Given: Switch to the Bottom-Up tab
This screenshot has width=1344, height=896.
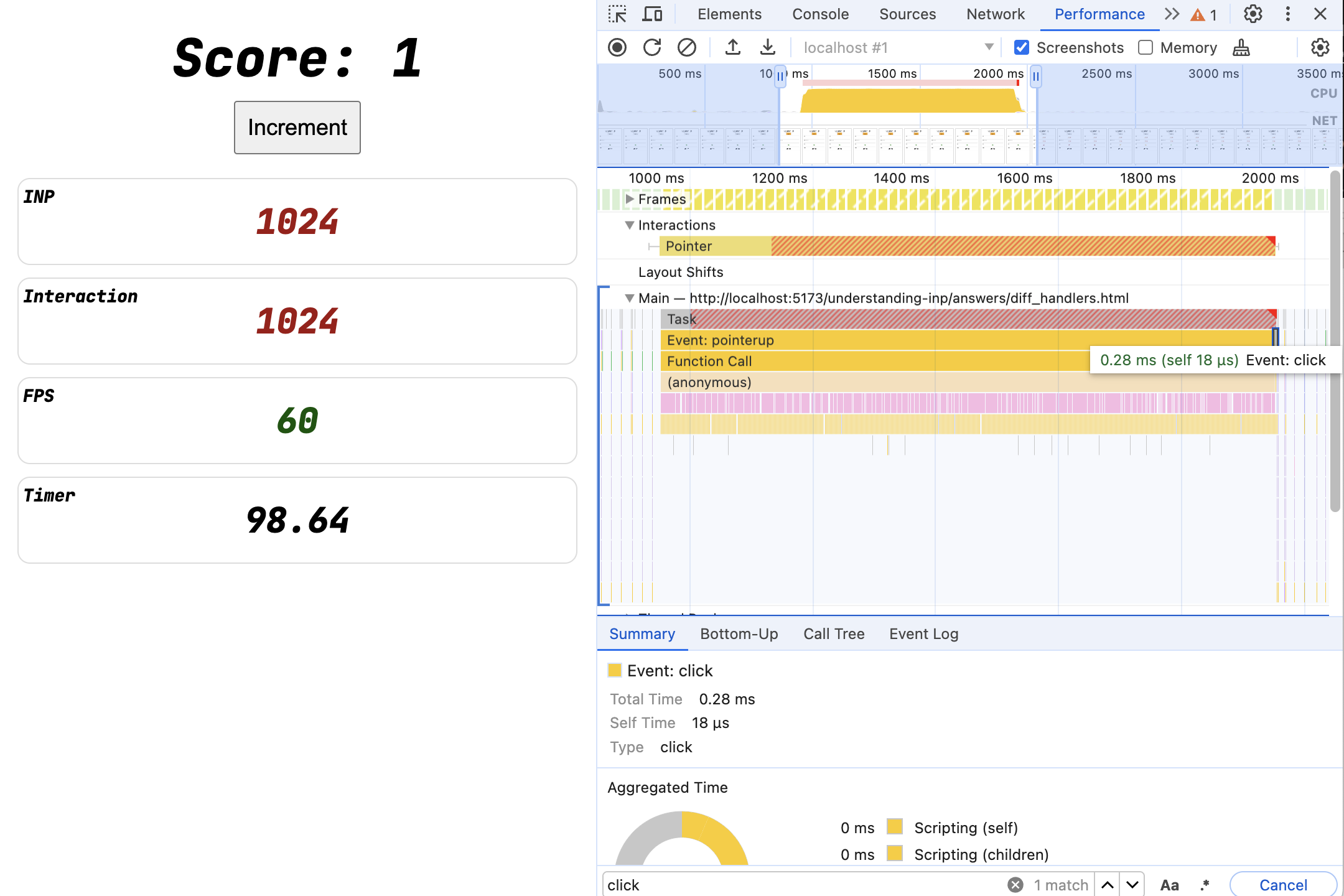Looking at the screenshot, I should tap(740, 633).
